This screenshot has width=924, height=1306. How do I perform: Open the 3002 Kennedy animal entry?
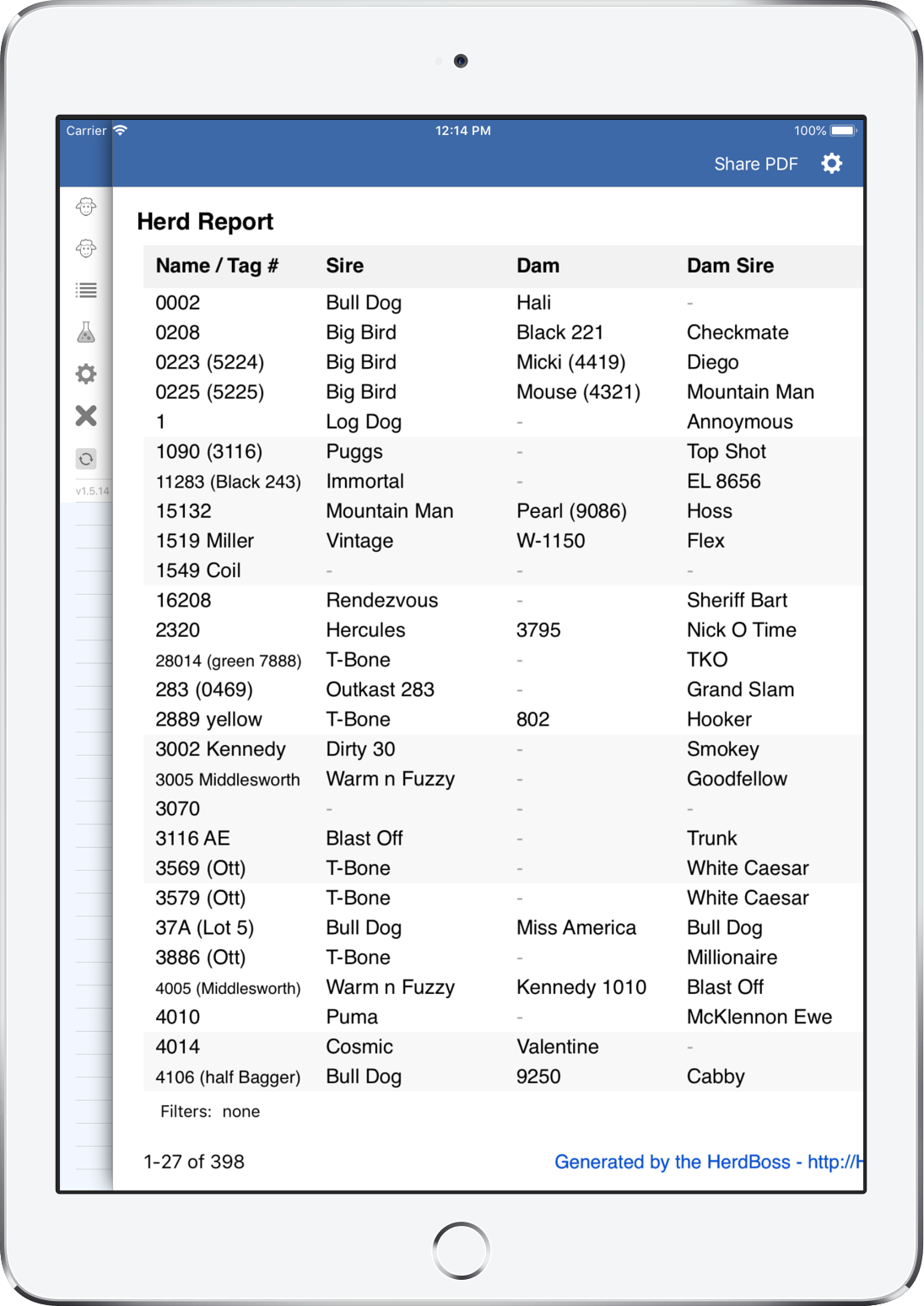tap(220, 749)
